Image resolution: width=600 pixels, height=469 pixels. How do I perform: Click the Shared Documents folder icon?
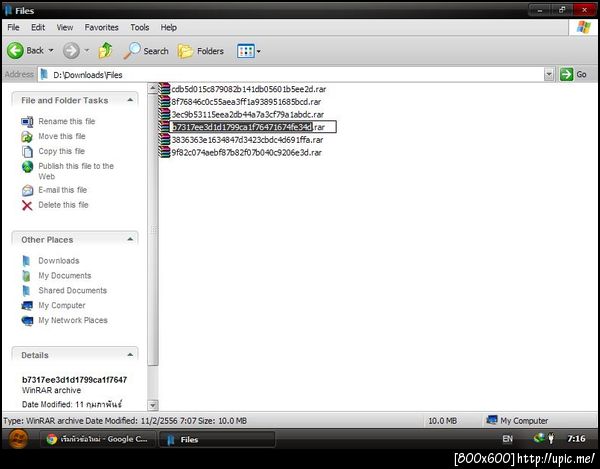click(x=26, y=291)
